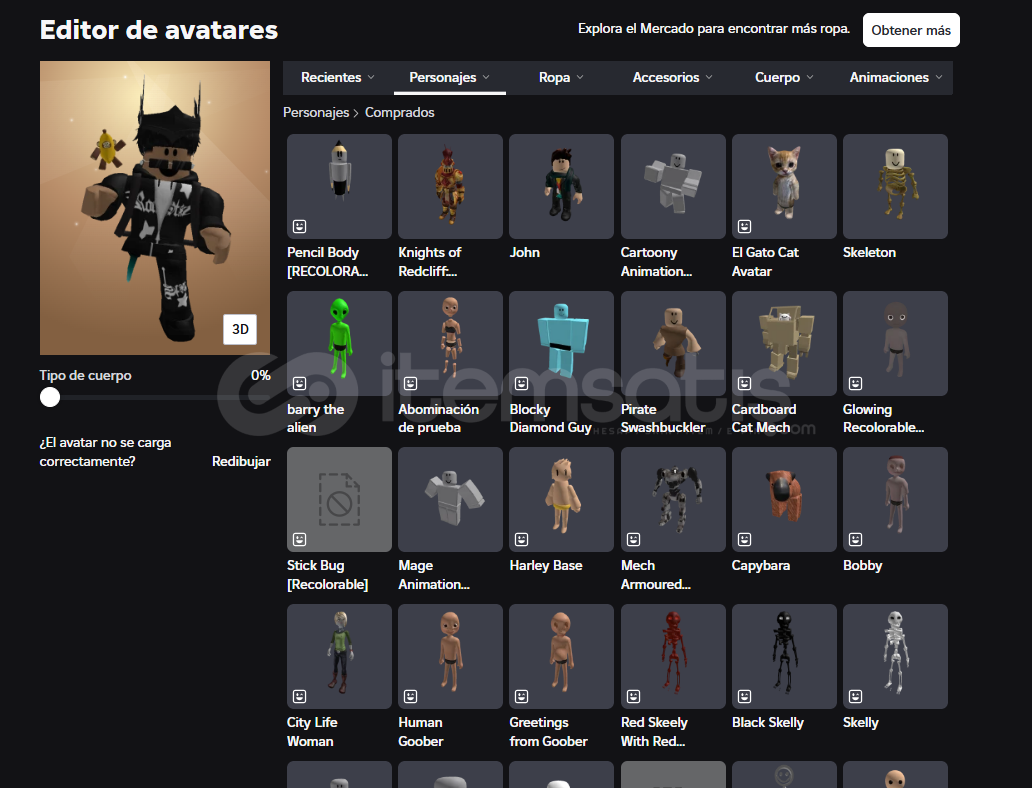Click the Skeleton character name label

point(869,253)
